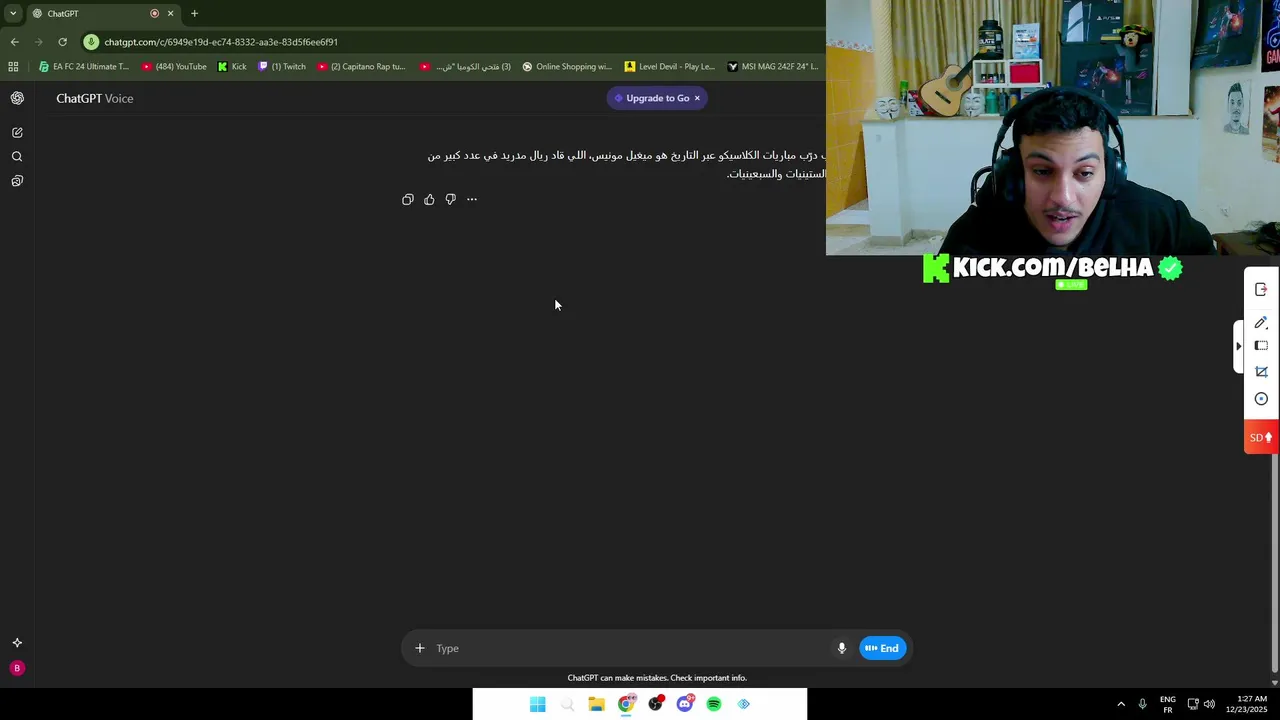Dismiss the Upgrade to Go banner
The height and width of the screenshot is (720, 1280).
coord(697,98)
